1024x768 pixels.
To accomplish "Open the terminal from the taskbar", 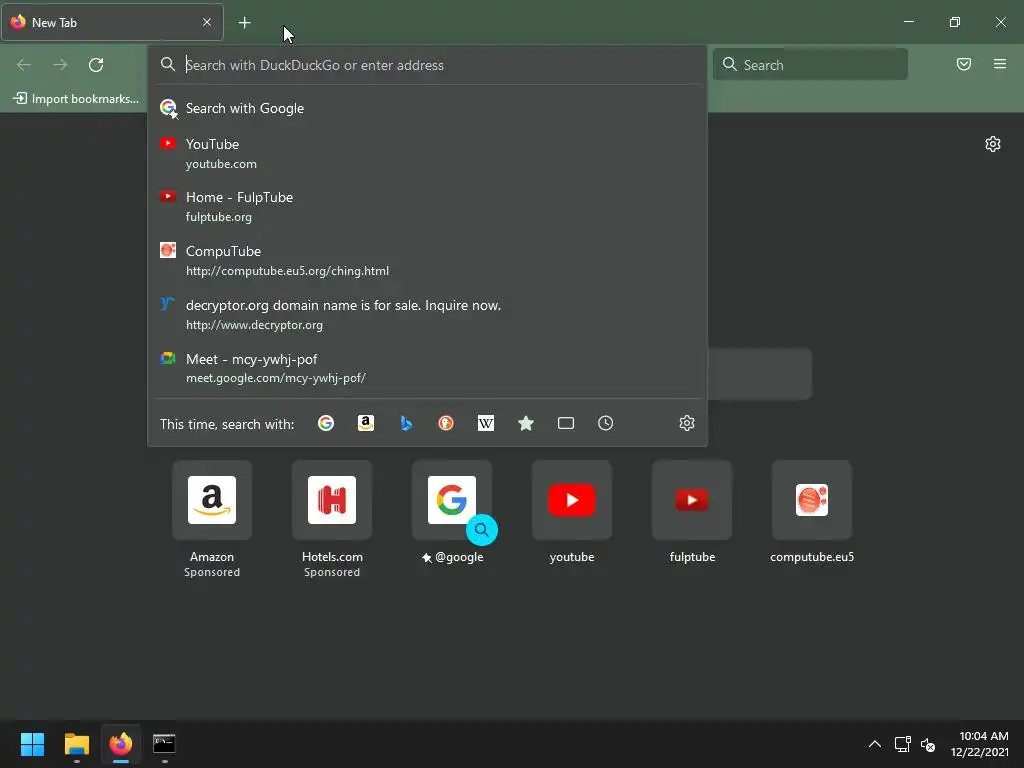I will [164, 744].
